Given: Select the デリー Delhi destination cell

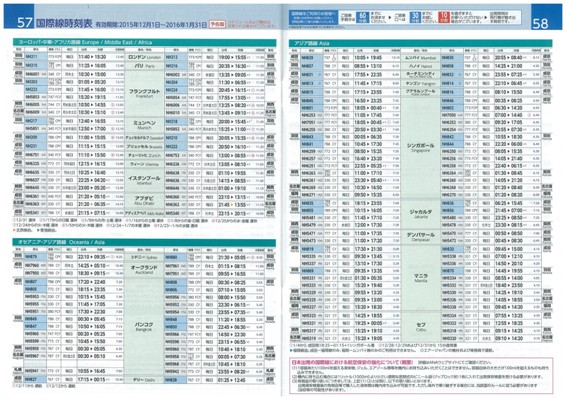Looking at the screenshot, I should tap(144, 380).
